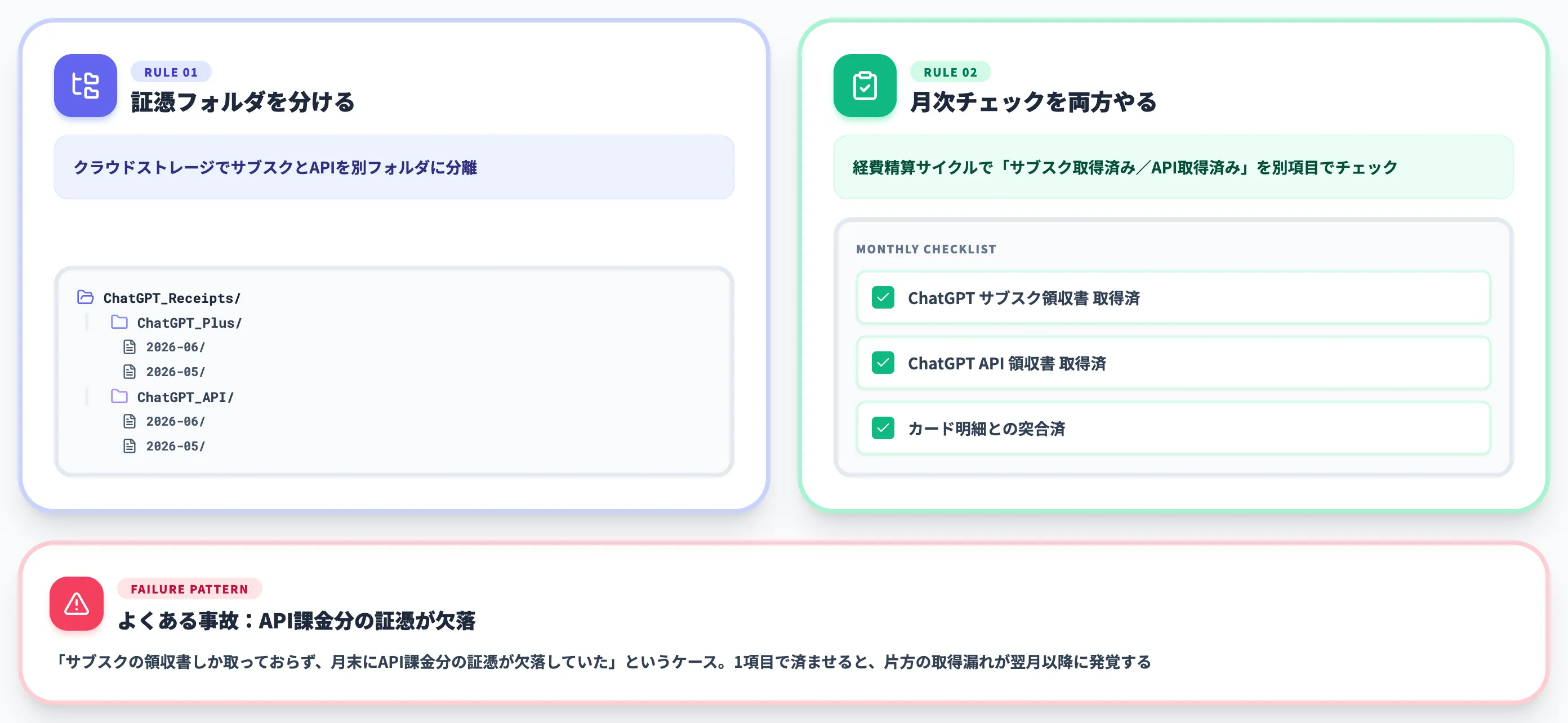
Task: Select the 2026-05/ entry under ChatGPT_API
Action: click(x=164, y=446)
